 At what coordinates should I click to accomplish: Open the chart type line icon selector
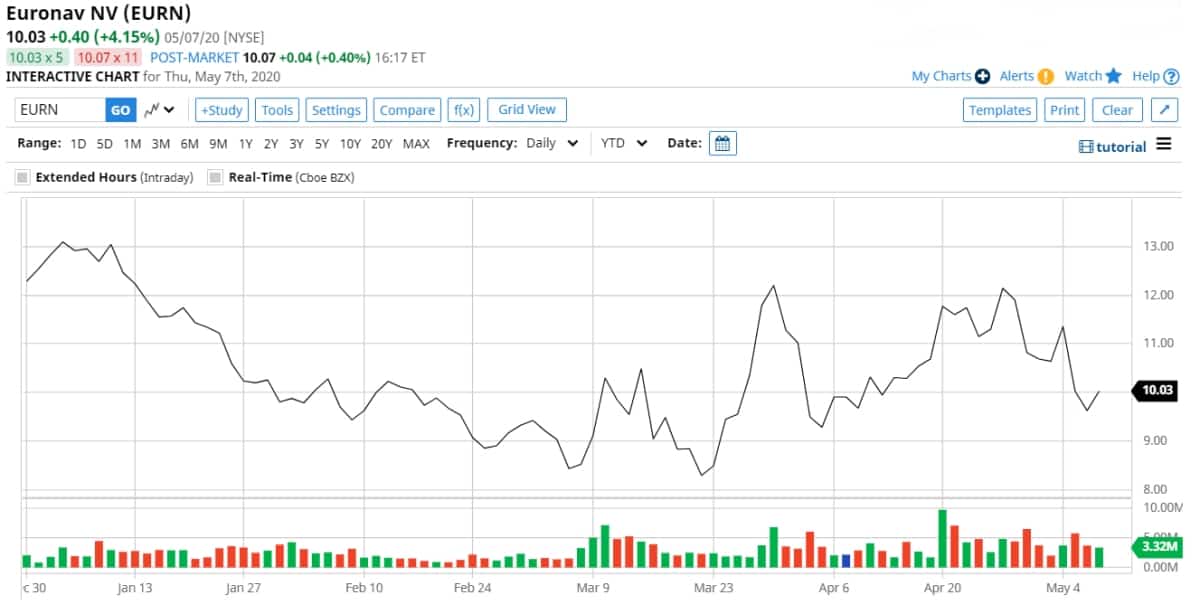point(159,110)
